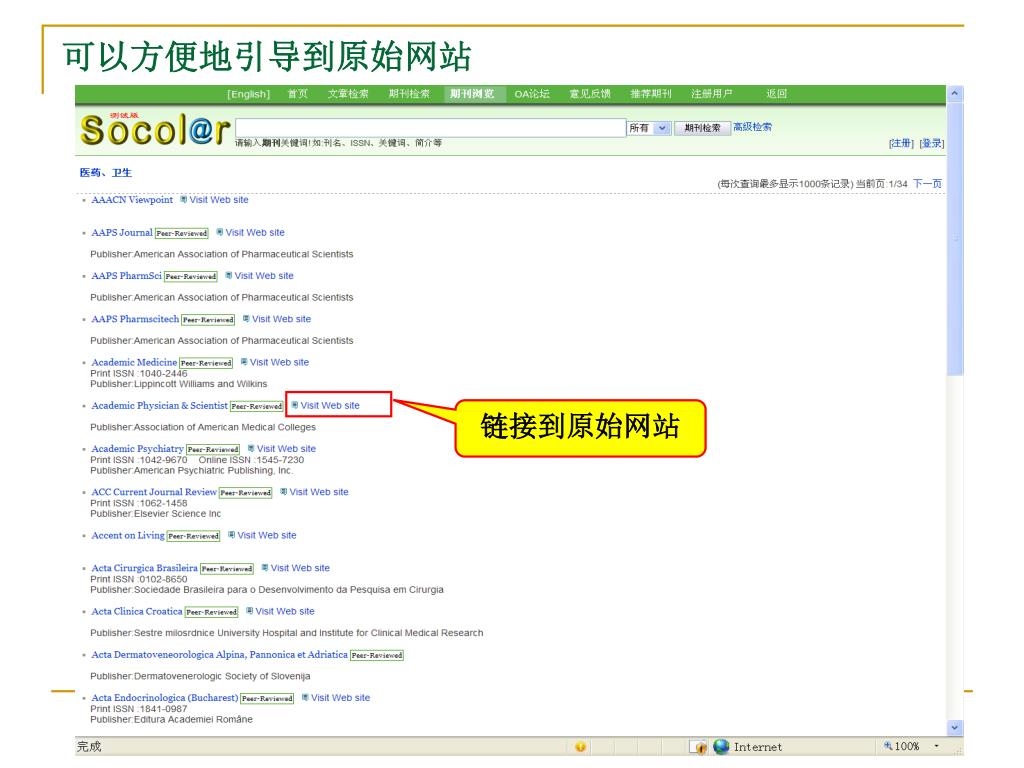Click into the journal search input field
The image size is (1024, 768).
pos(430,128)
